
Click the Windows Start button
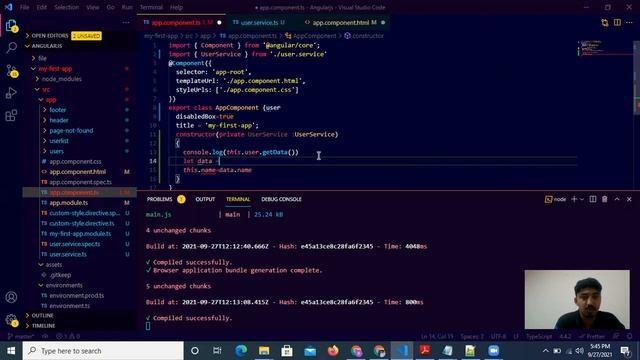[x=11, y=351]
